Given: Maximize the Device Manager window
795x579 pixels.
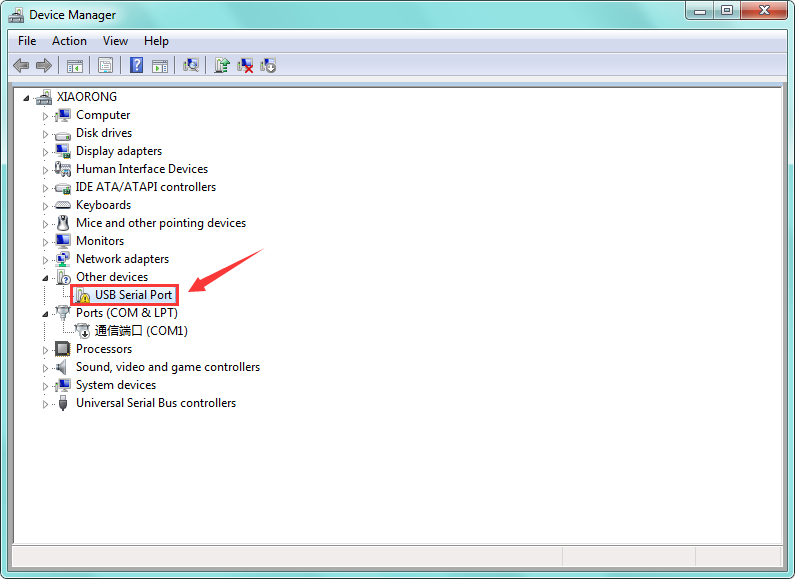Looking at the screenshot, I should click(x=727, y=11).
